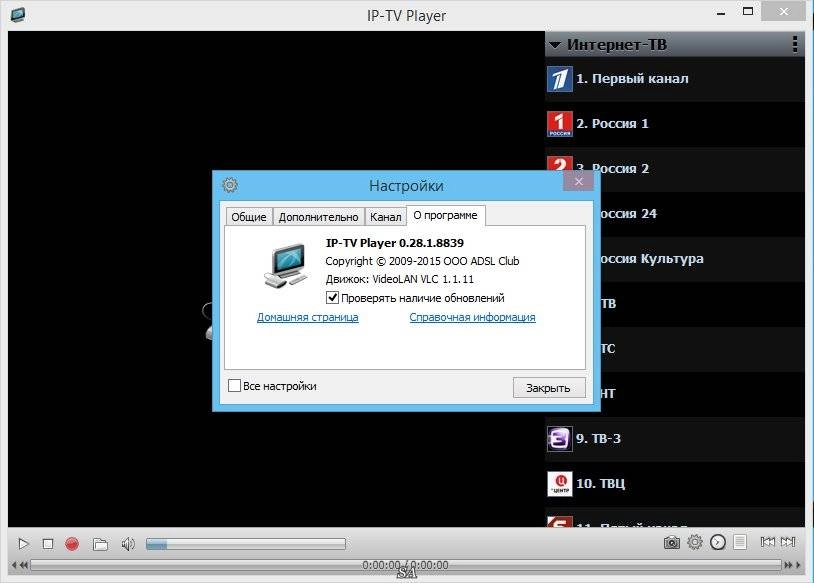
Task: Switch to previous channel icon
Action: 767,542
